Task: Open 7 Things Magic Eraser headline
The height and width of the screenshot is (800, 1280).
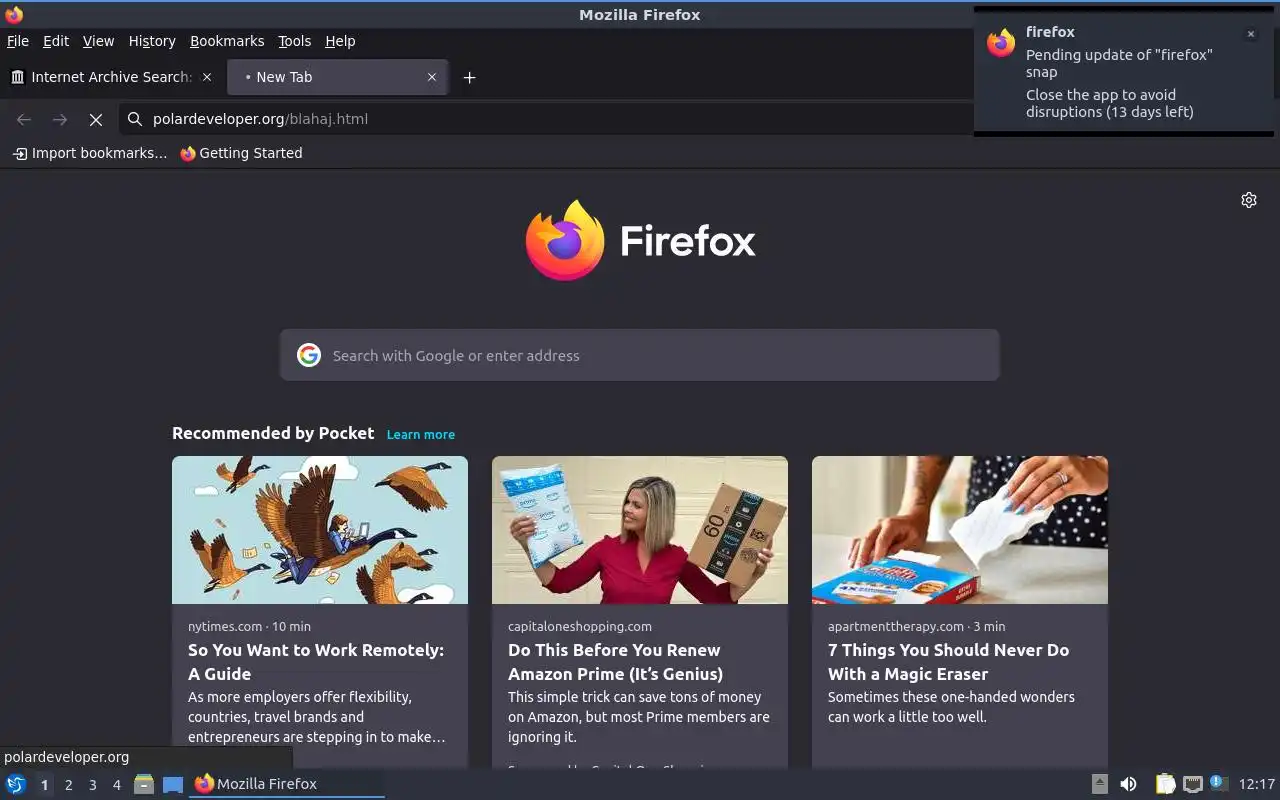Action: pos(949,662)
